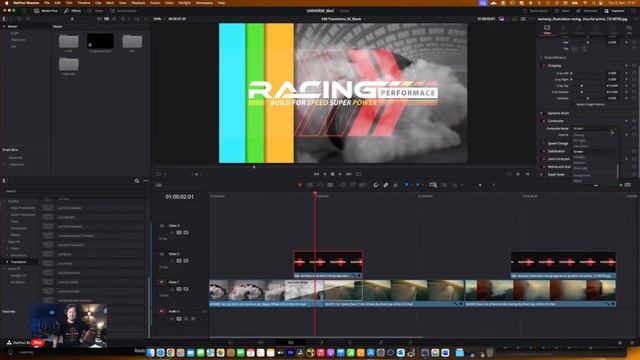Open the Video tab in Inspector
640x360 pixels.
(547, 29)
